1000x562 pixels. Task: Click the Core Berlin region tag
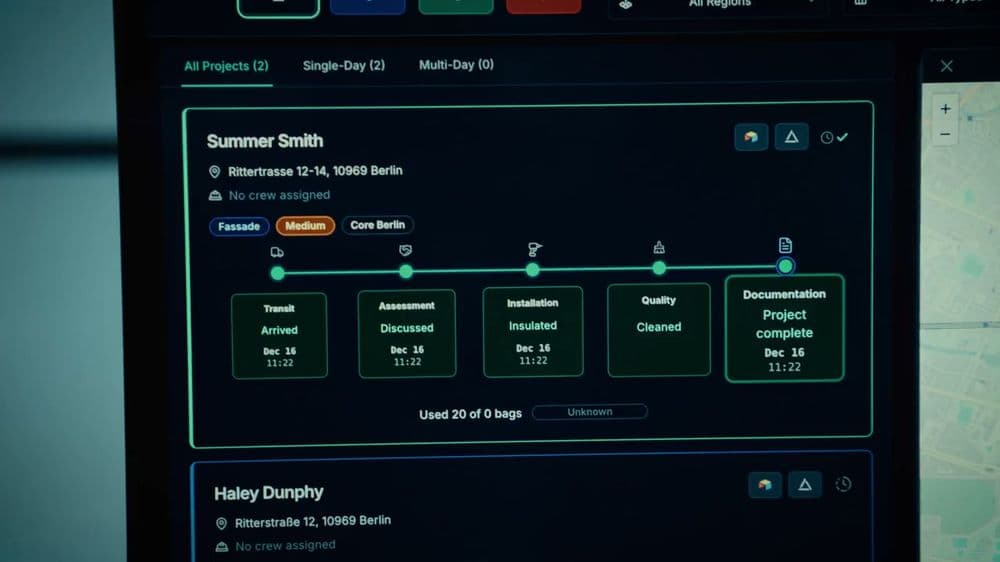[x=378, y=225]
